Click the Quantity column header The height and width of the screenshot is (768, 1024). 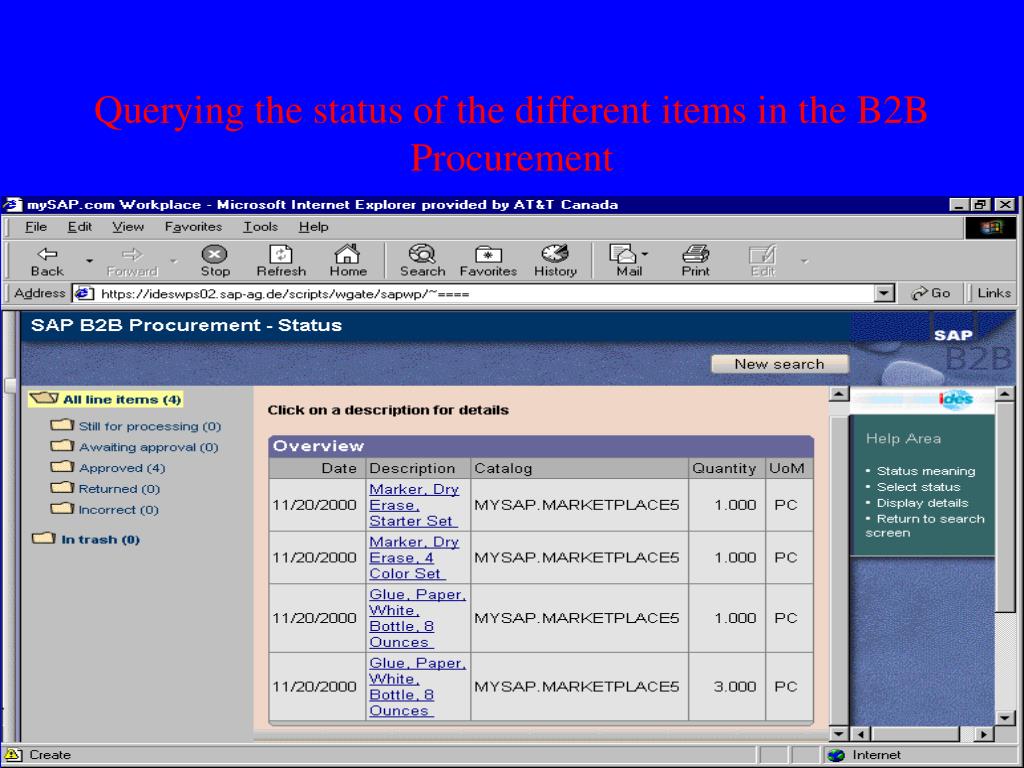pos(726,468)
